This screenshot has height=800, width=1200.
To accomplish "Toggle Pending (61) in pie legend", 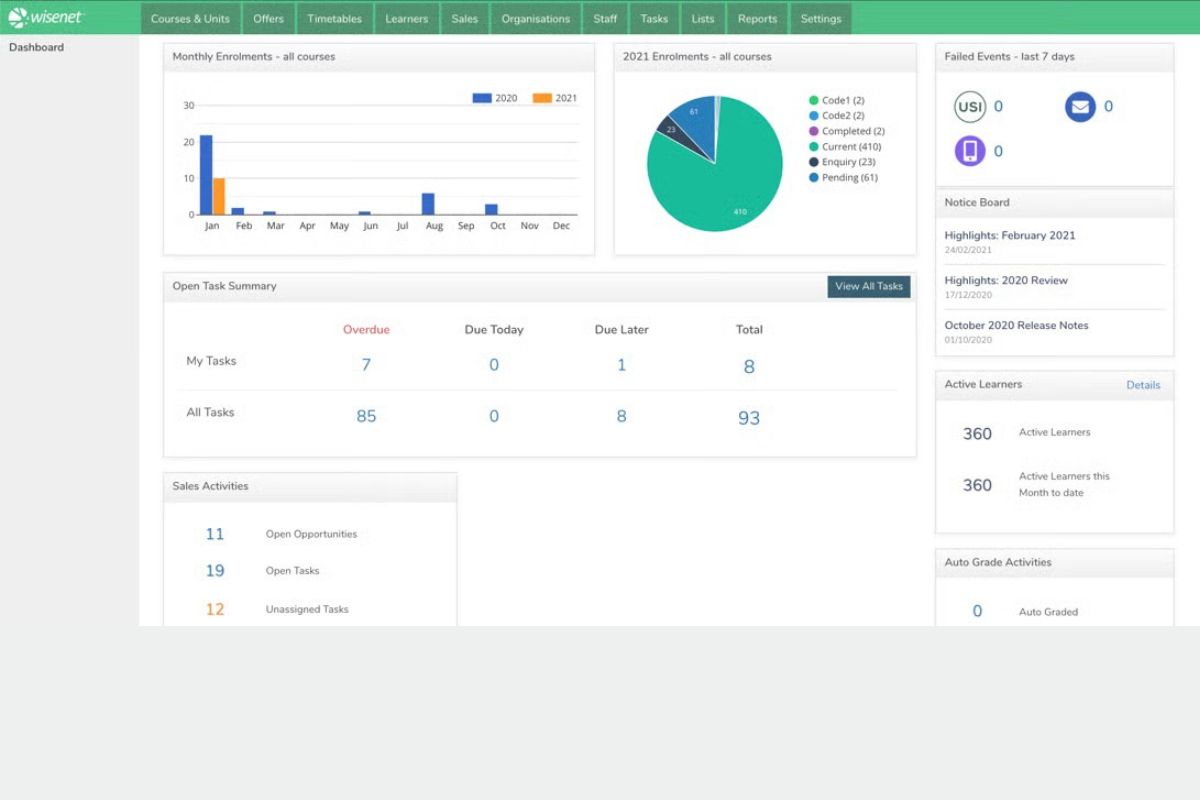I will (x=843, y=177).
